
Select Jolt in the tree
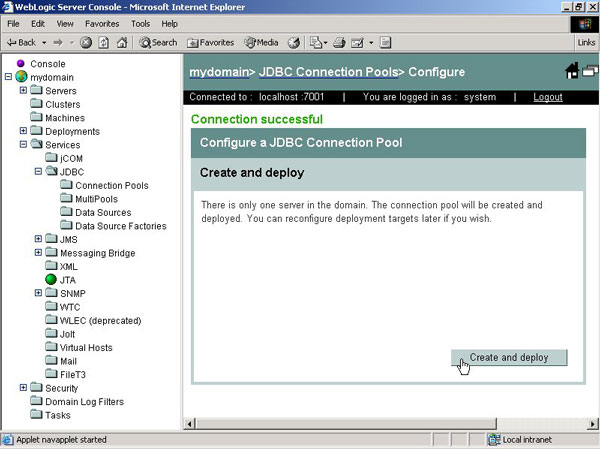tap(67, 334)
